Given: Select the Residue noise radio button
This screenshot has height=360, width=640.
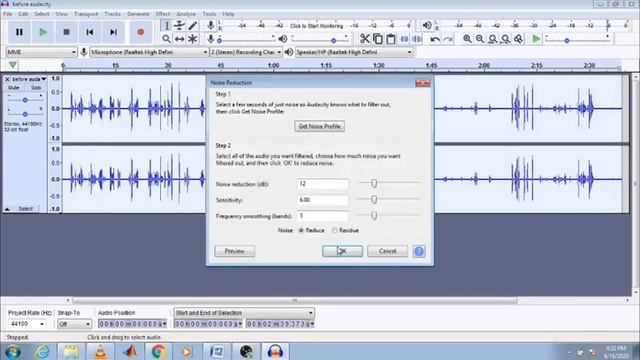Looking at the screenshot, I should [335, 230].
